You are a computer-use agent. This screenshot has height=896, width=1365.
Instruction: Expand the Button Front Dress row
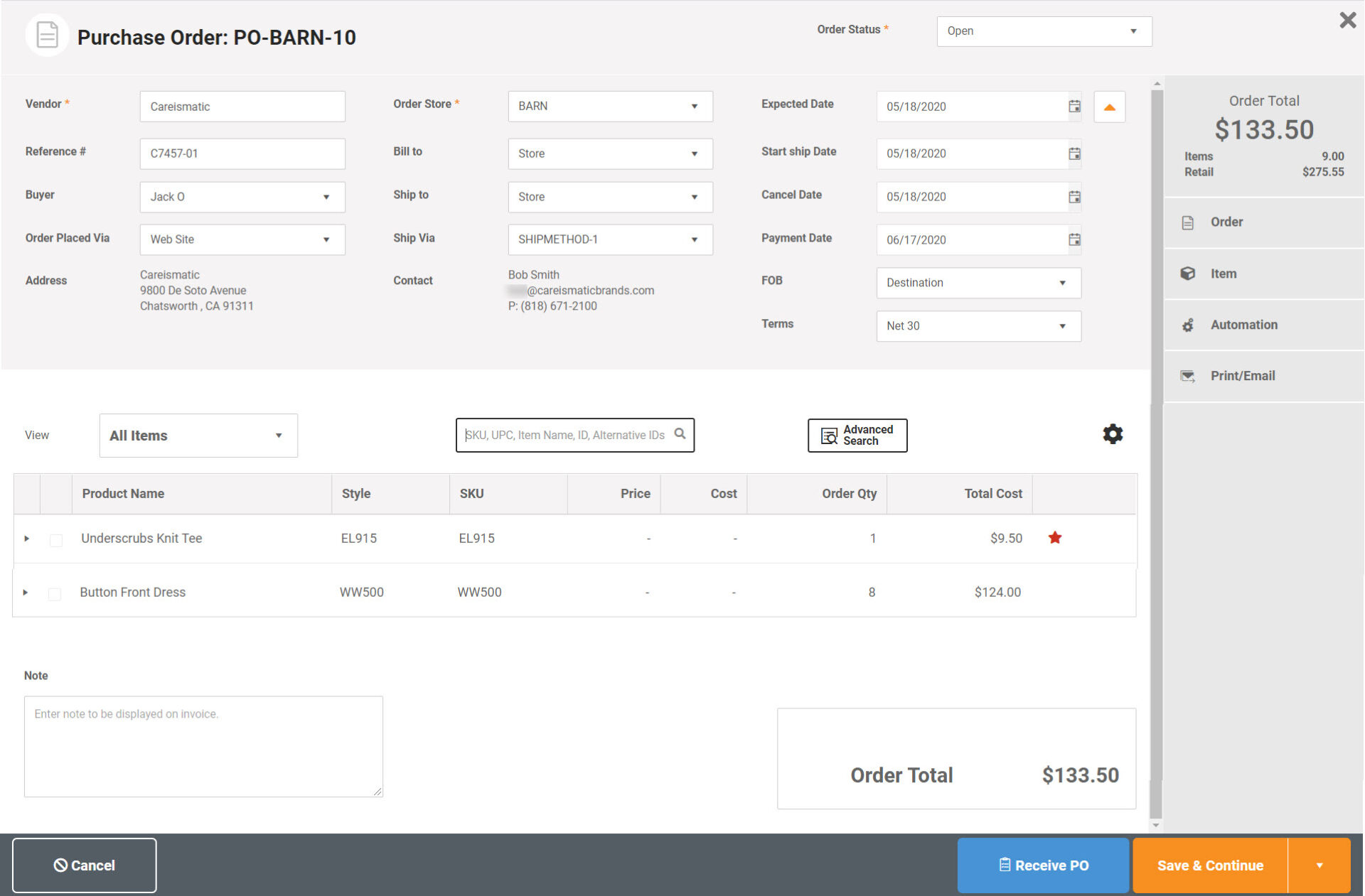pos(26,592)
